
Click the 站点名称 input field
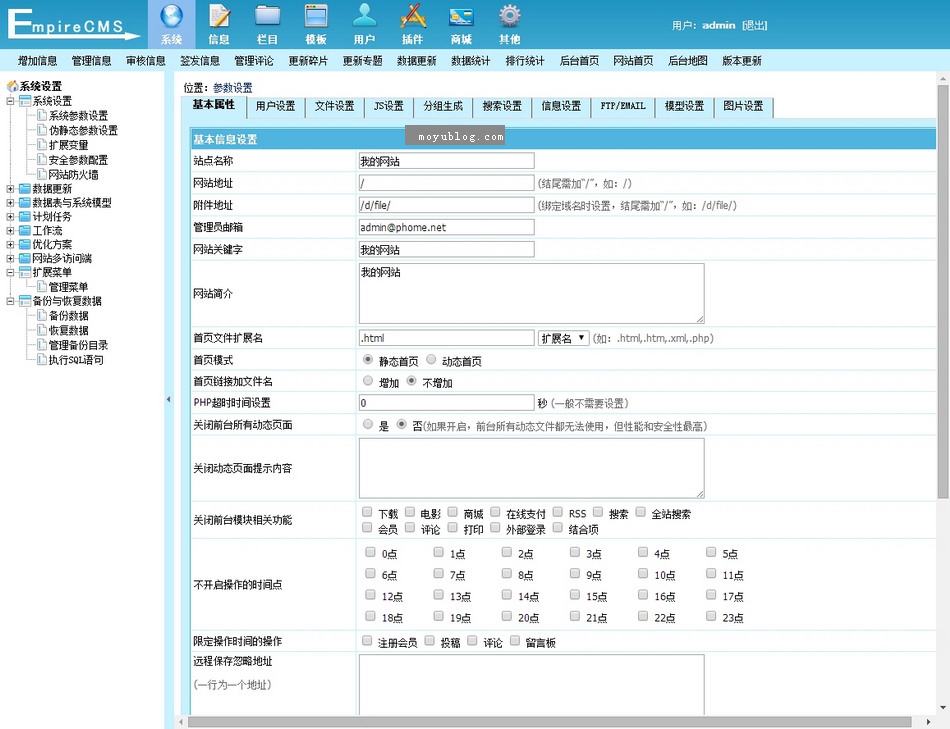[x=447, y=161]
